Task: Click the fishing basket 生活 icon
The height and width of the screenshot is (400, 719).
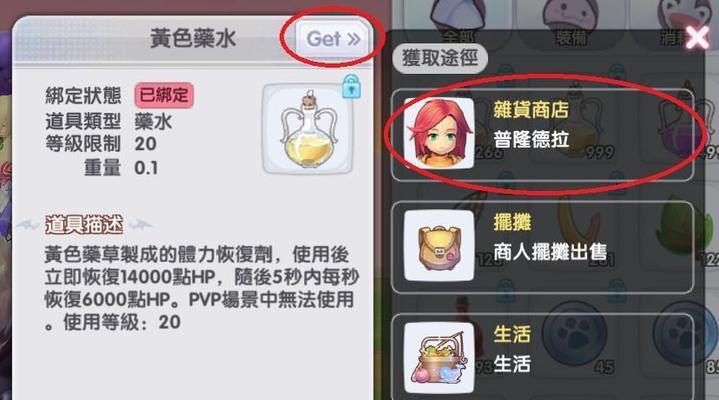Action: 439,358
